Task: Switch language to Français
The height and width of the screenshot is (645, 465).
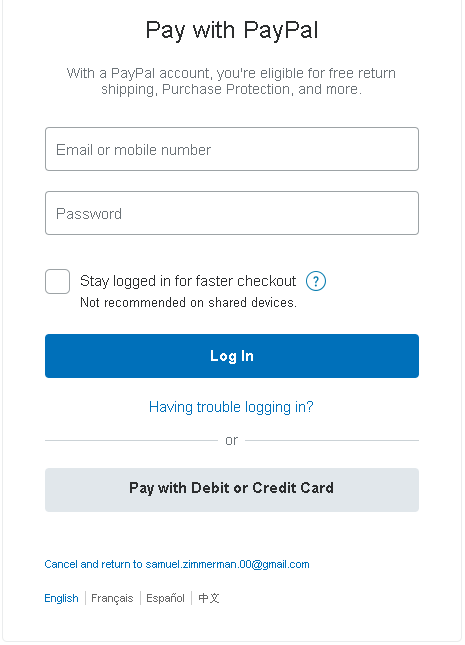Action: 112,598
